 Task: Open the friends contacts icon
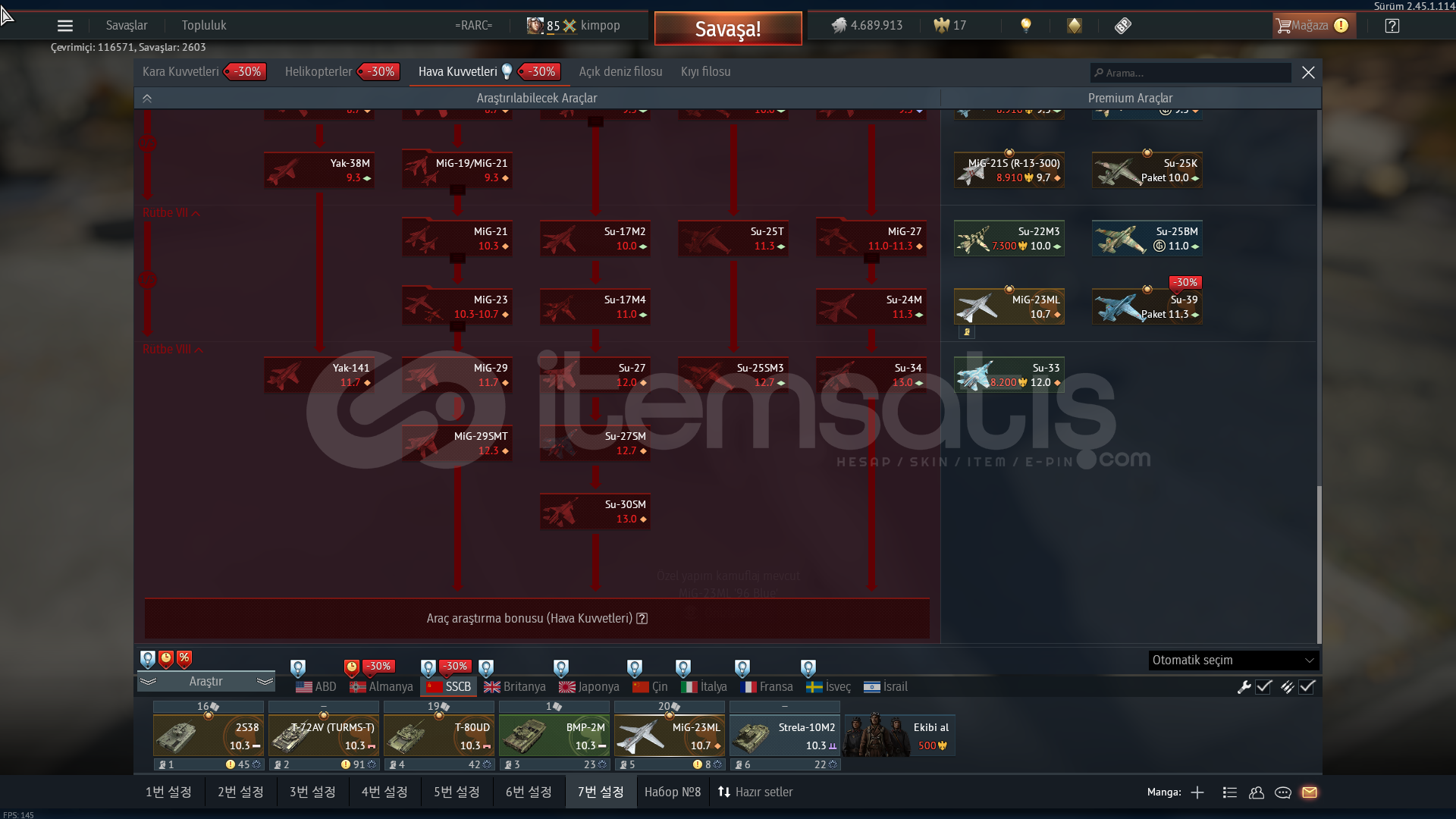pos(1257,792)
